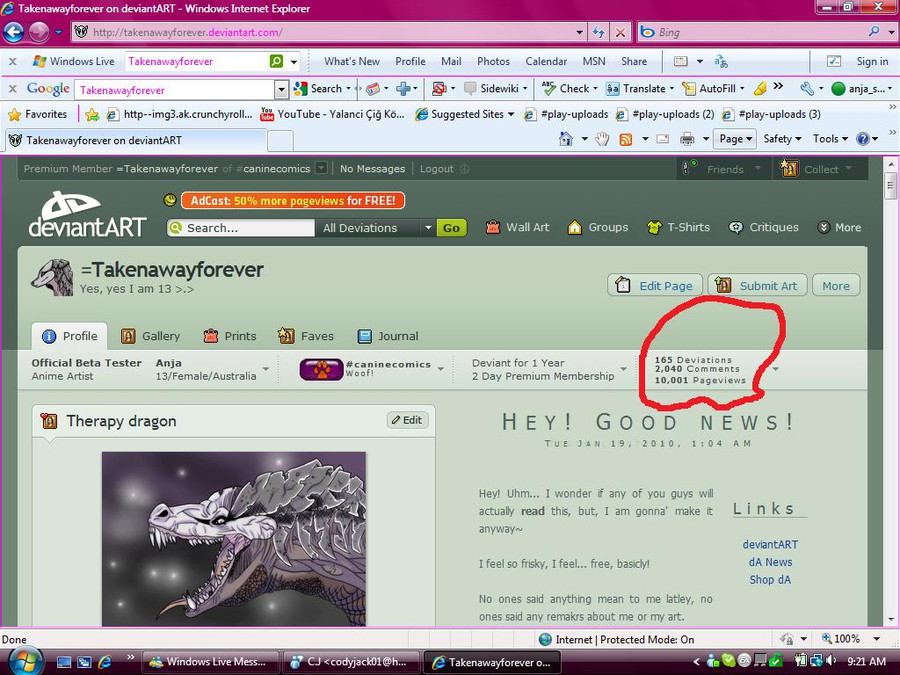Open the Wall Art section

tap(517, 227)
